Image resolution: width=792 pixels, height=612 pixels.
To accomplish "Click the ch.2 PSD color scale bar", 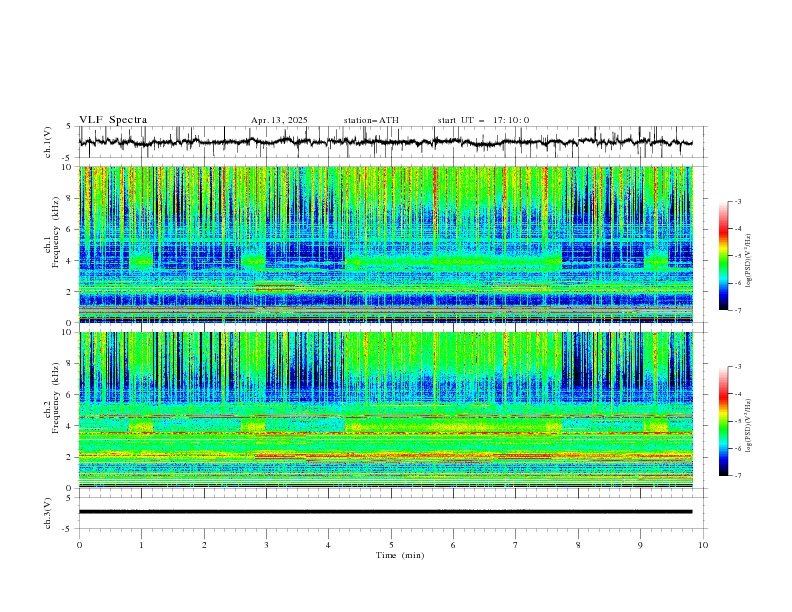I will pyautogui.click(x=723, y=421).
